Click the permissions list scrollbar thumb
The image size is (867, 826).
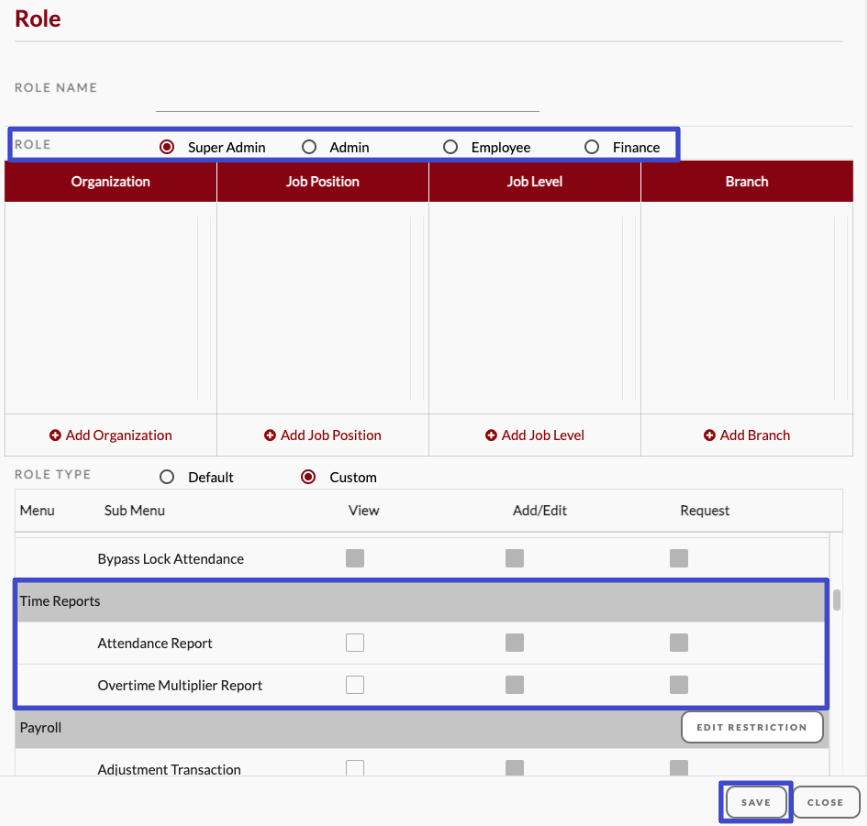click(x=837, y=599)
